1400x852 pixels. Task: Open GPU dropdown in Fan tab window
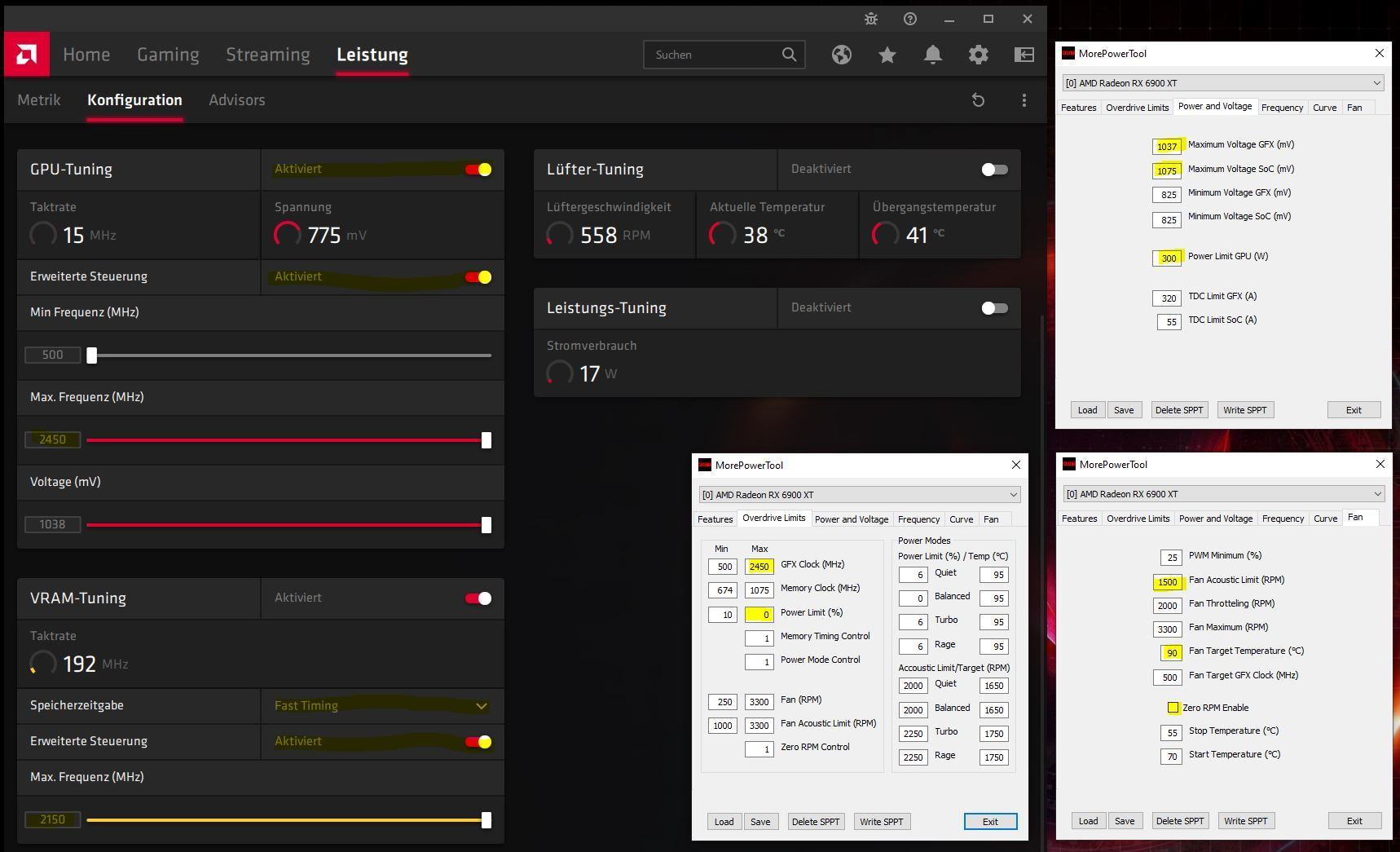click(1224, 494)
